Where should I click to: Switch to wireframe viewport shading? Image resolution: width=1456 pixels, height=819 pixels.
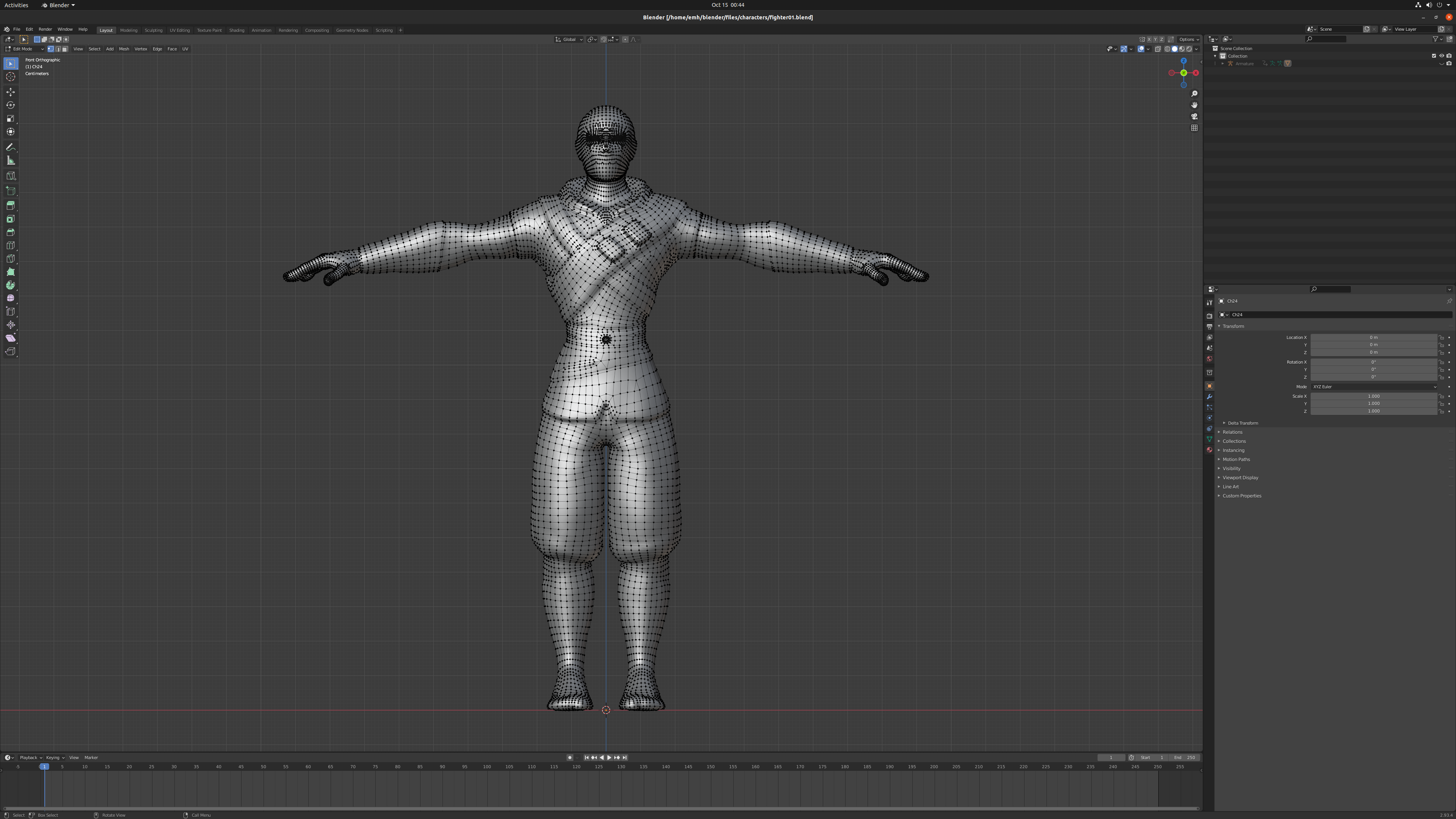pos(1168,49)
